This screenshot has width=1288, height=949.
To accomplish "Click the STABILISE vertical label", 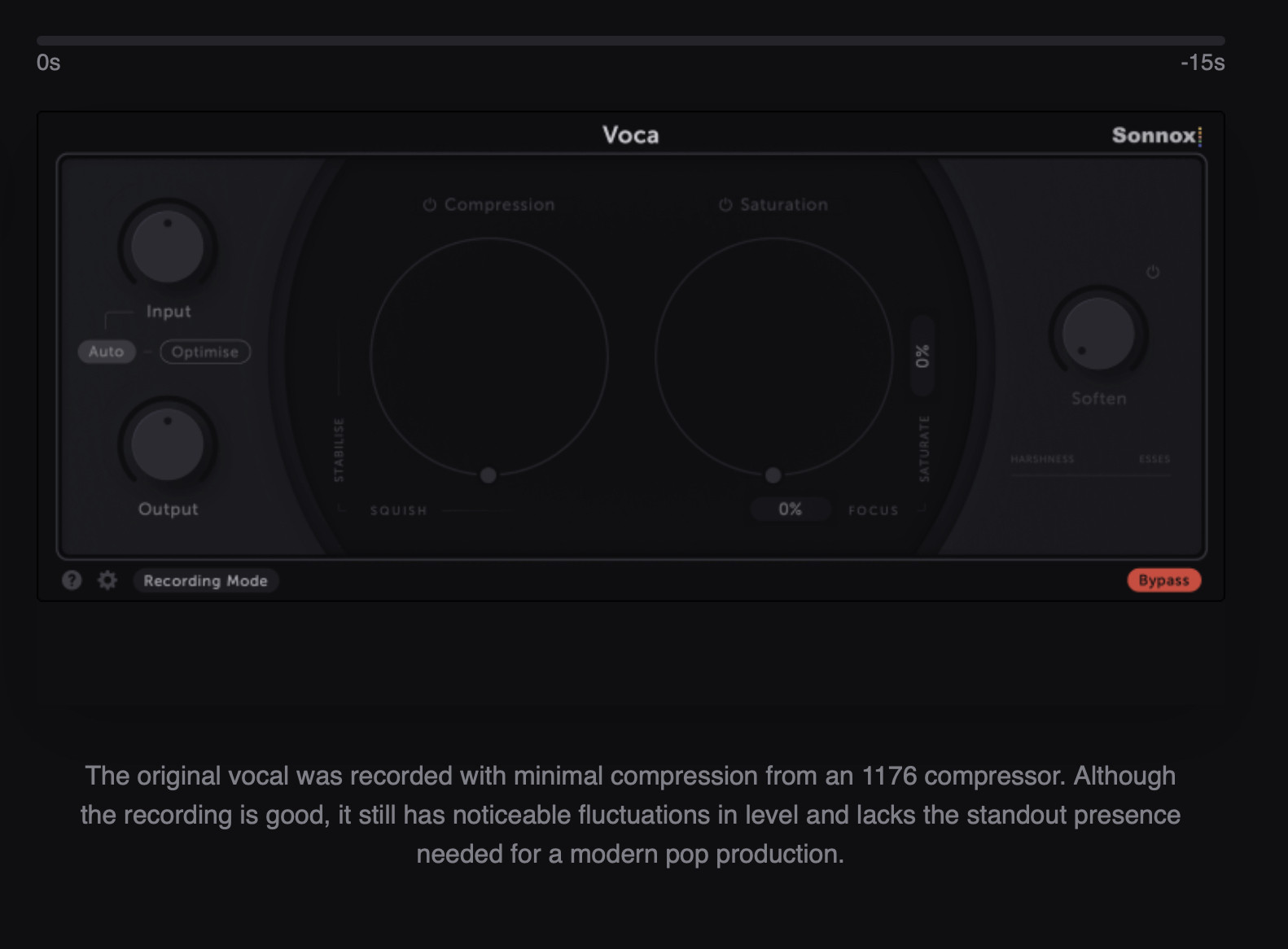I will pos(340,450).
